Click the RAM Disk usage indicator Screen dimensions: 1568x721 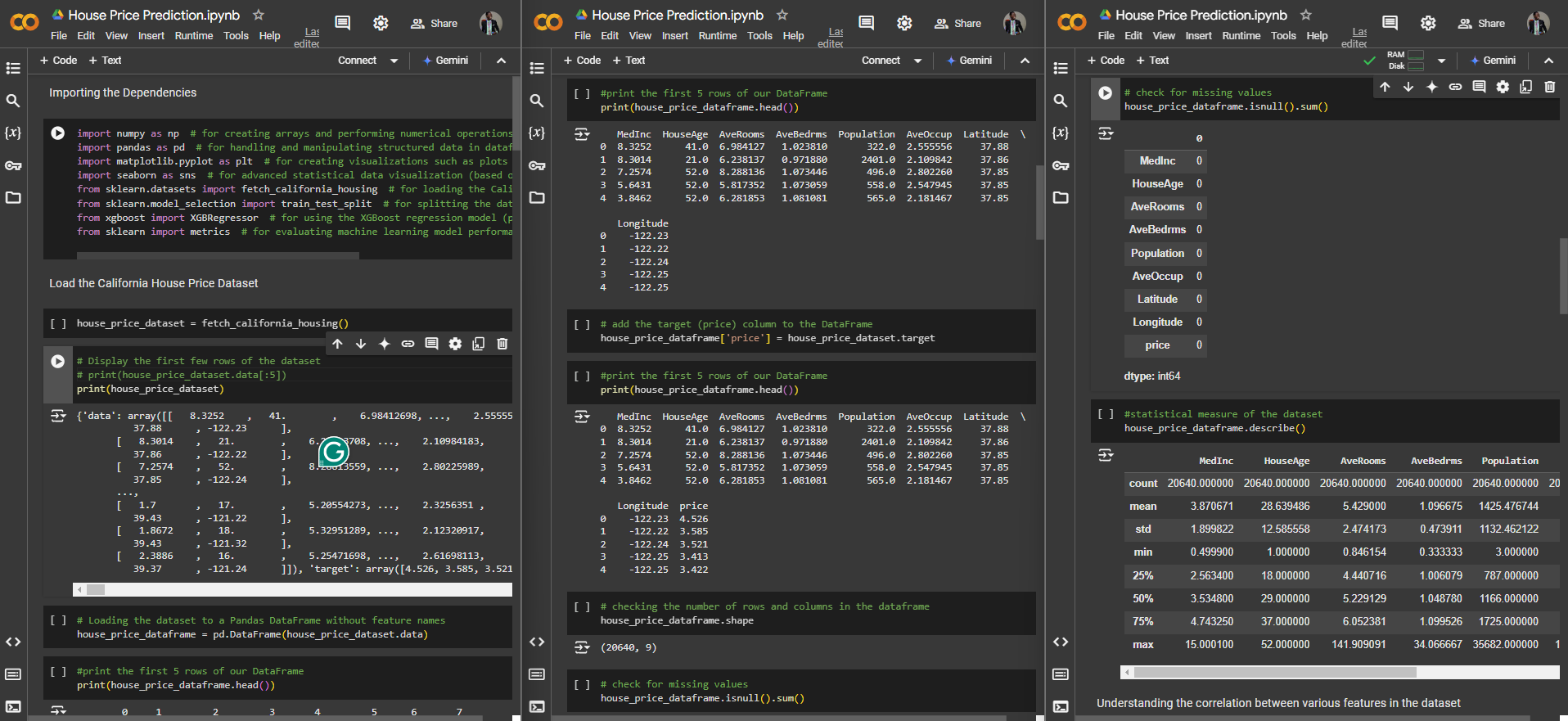1406,61
